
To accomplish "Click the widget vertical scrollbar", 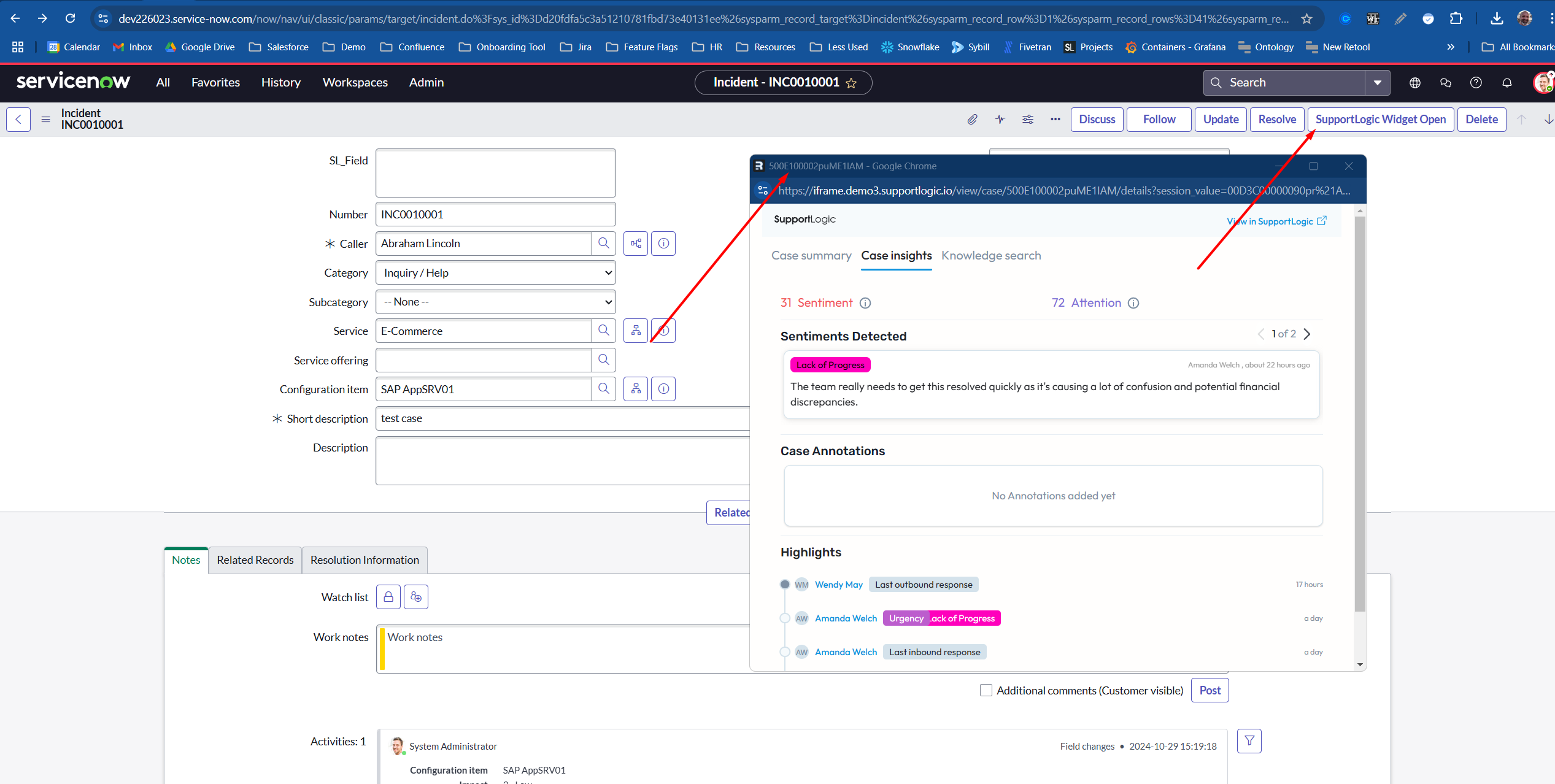I will [1360, 414].
